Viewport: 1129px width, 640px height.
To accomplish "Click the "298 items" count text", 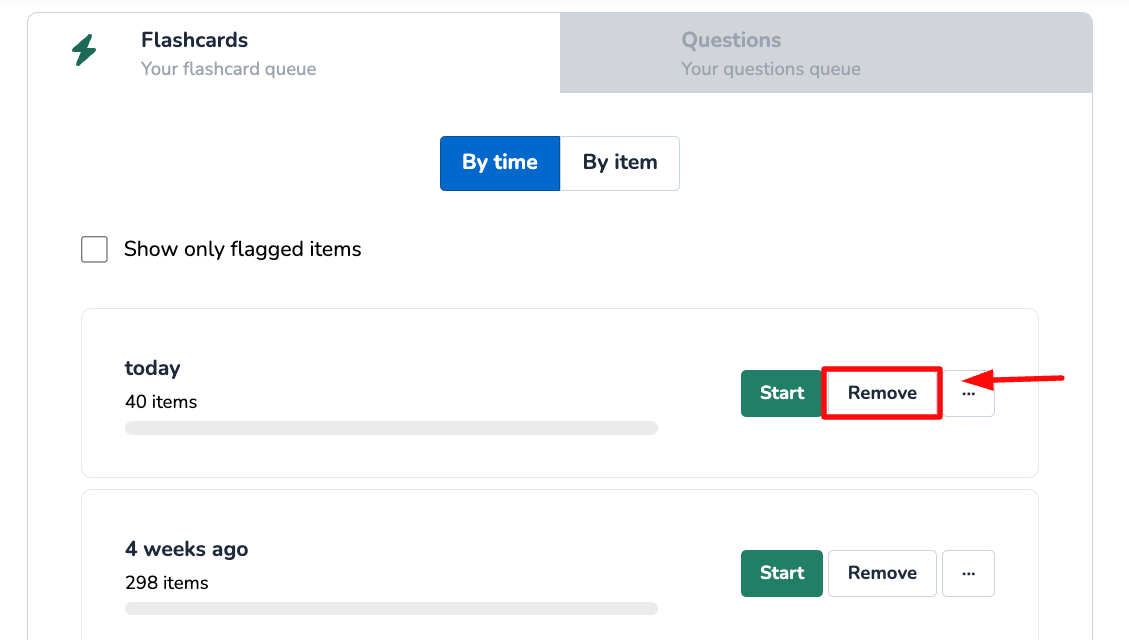I will click(166, 582).
